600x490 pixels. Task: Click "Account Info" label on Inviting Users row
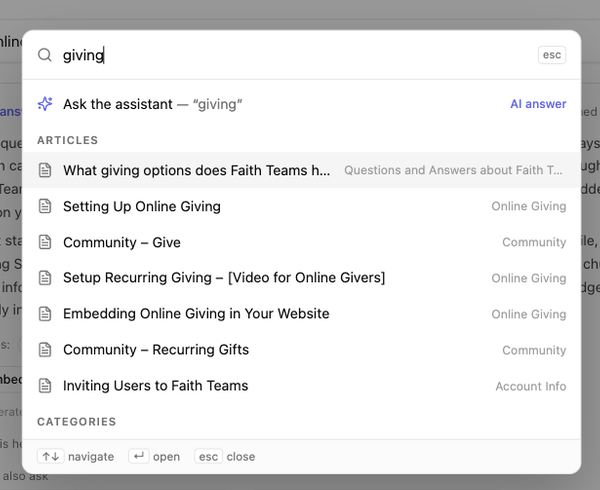click(x=531, y=386)
